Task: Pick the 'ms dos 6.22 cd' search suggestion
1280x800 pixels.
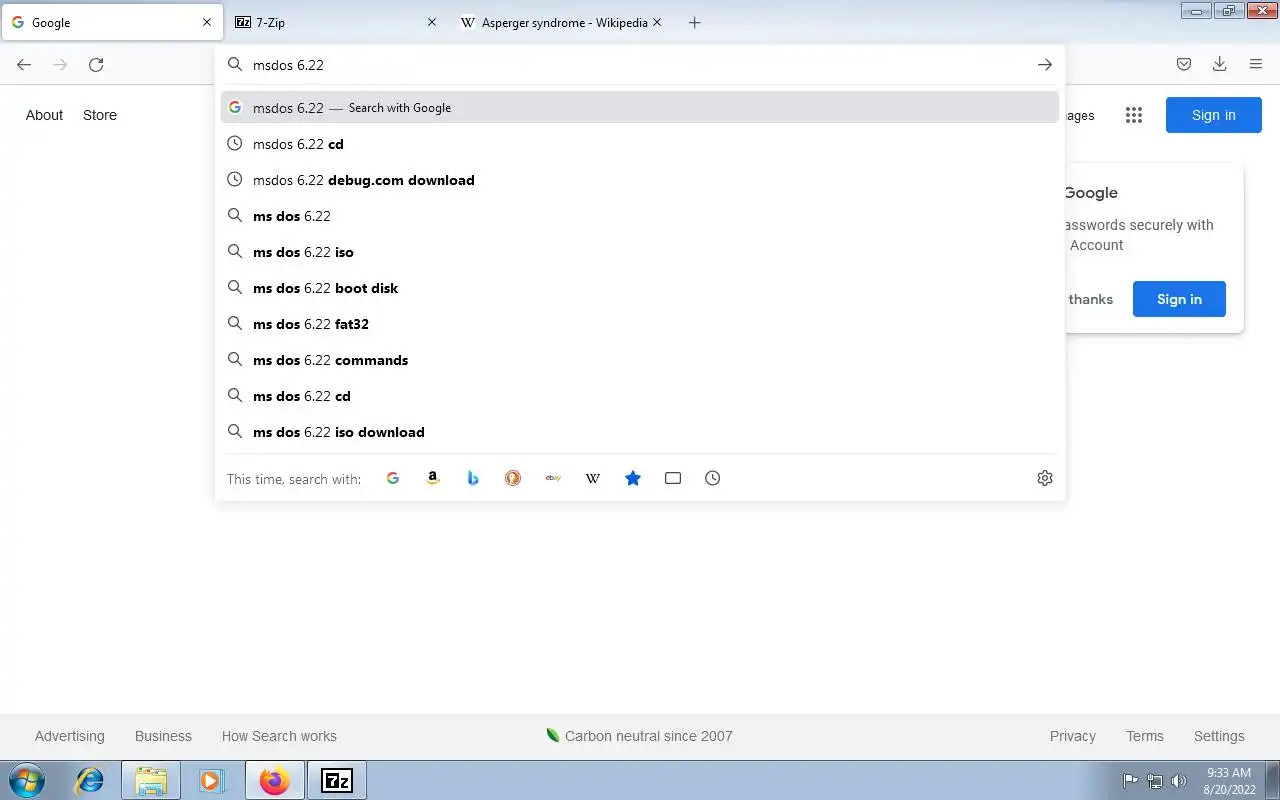Action: [640, 396]
